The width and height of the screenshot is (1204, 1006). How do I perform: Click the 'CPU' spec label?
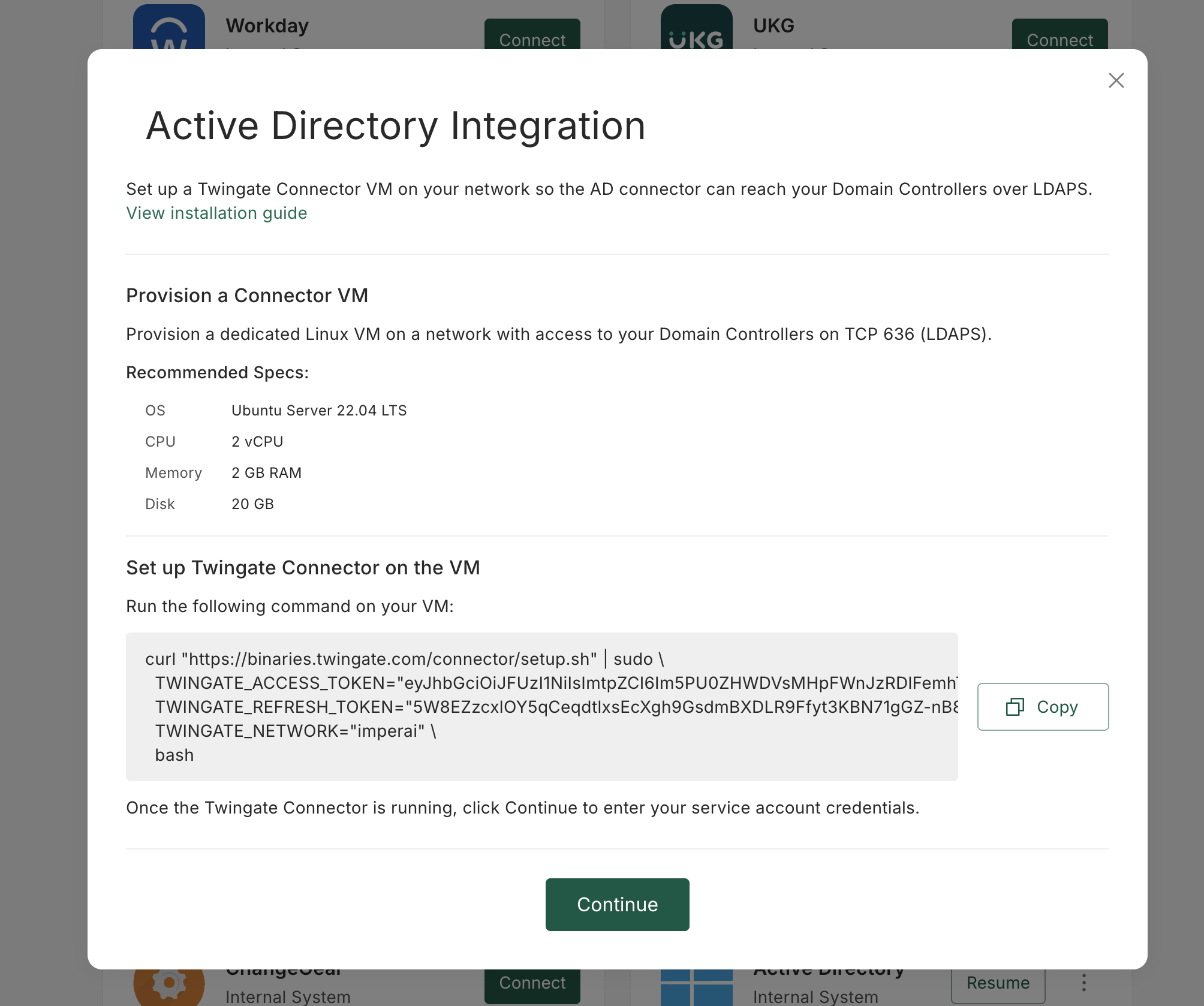pyautogui.click(x=160, y=441)
